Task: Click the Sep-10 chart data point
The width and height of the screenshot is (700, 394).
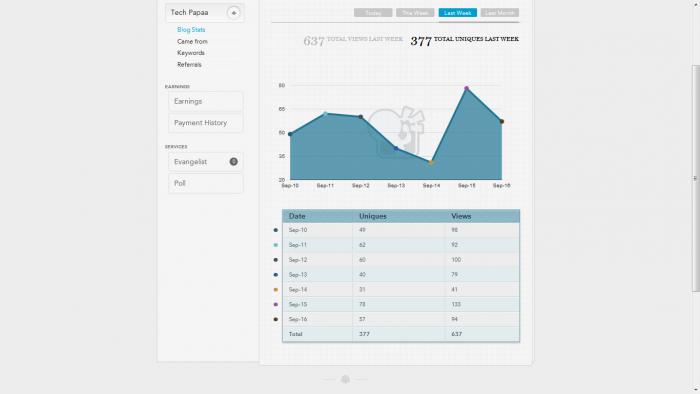Action: pos(290,134)
